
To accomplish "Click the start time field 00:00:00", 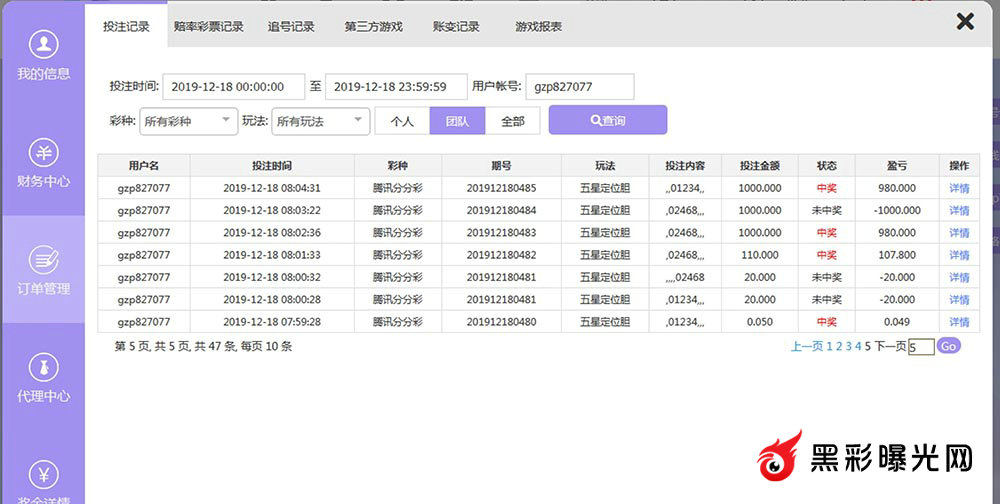I will point(233,87).
